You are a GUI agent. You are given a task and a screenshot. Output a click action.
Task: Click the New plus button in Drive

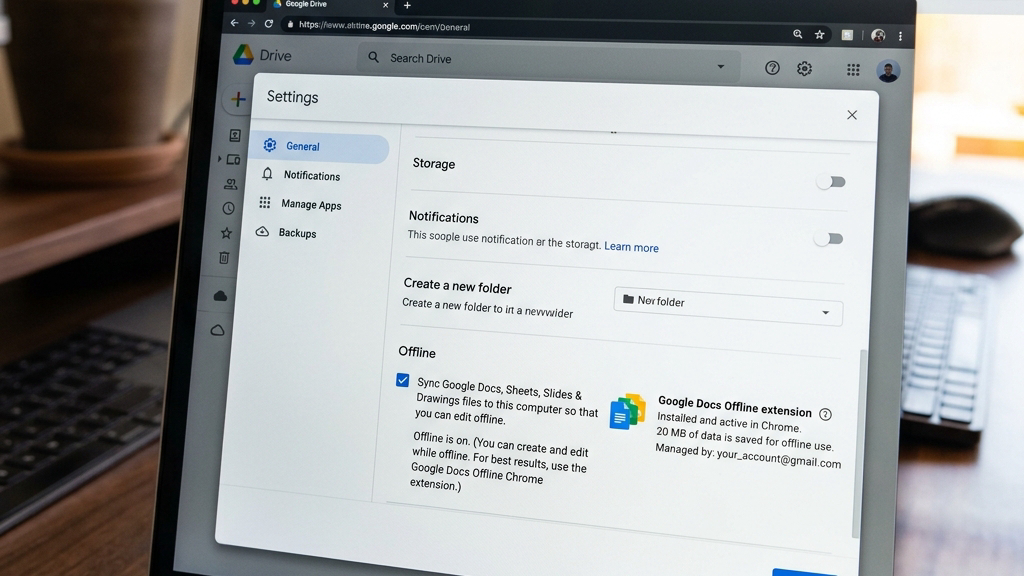(x=238, y=99)
